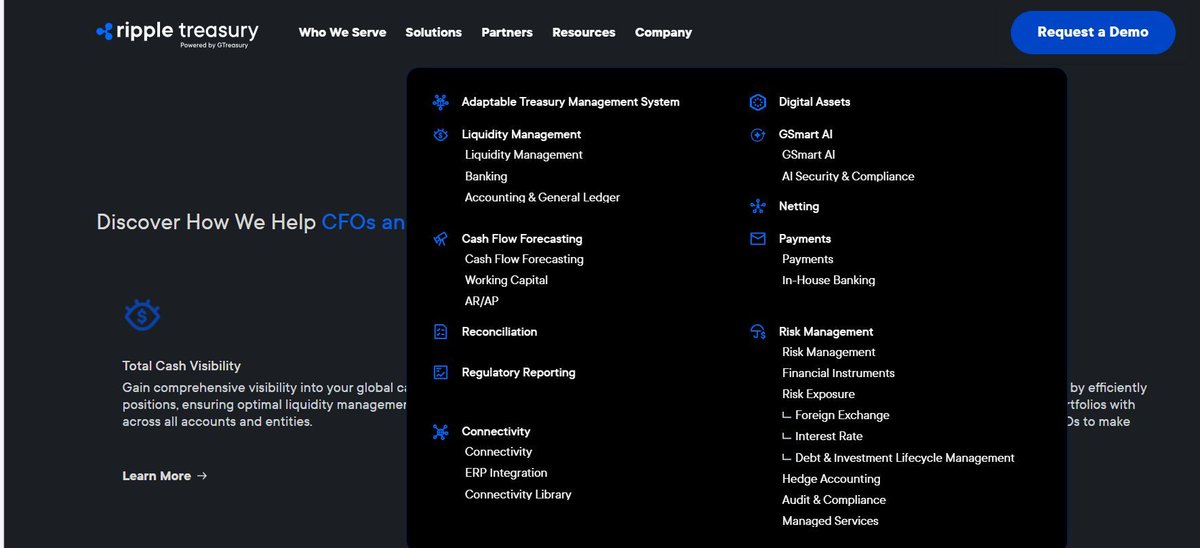Click the Reconciliation checklist icon
The height and width of the screenshot is (548, 1200).
tap(440, 332)
